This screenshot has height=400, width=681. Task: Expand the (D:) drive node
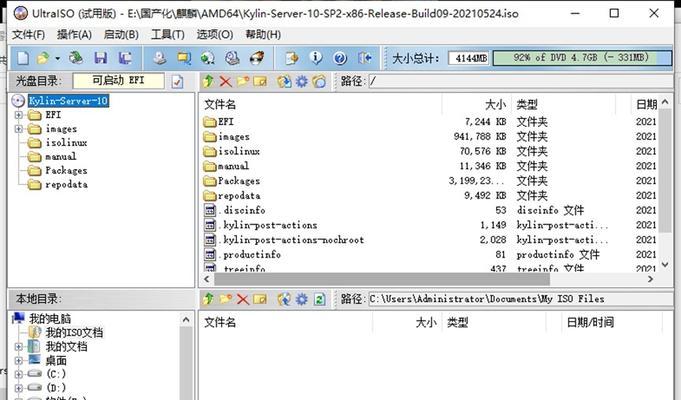tap(19, 388)
